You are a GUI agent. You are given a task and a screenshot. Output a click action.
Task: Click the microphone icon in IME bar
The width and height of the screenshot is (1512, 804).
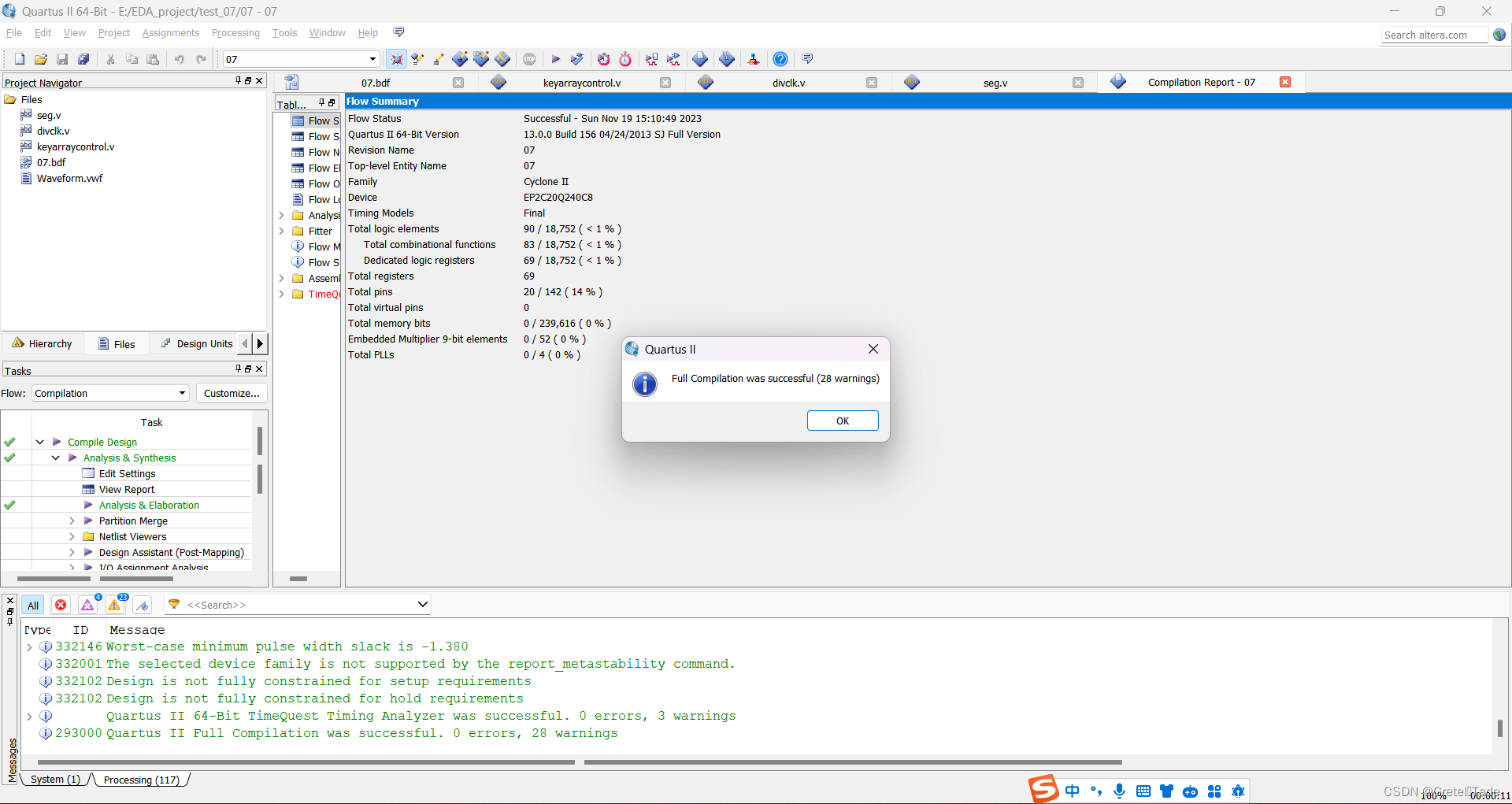(1120, 791)
